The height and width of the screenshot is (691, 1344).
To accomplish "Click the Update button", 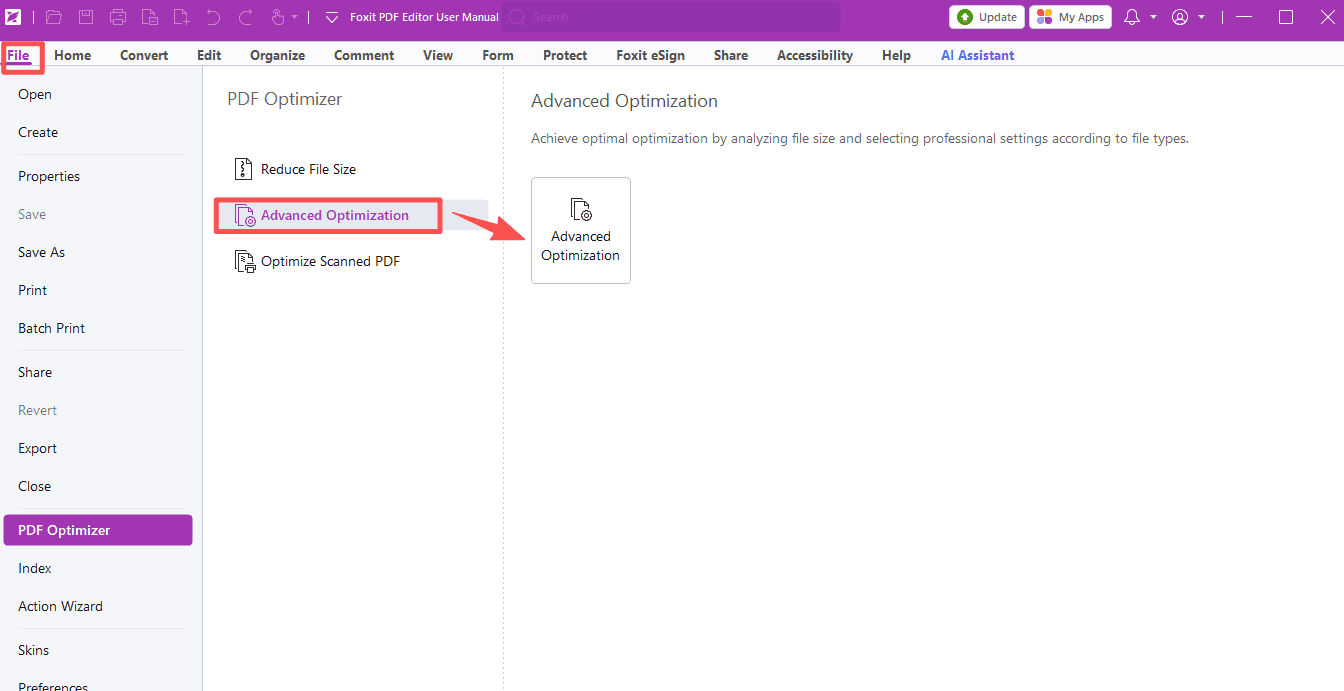I will coord(986,17).
